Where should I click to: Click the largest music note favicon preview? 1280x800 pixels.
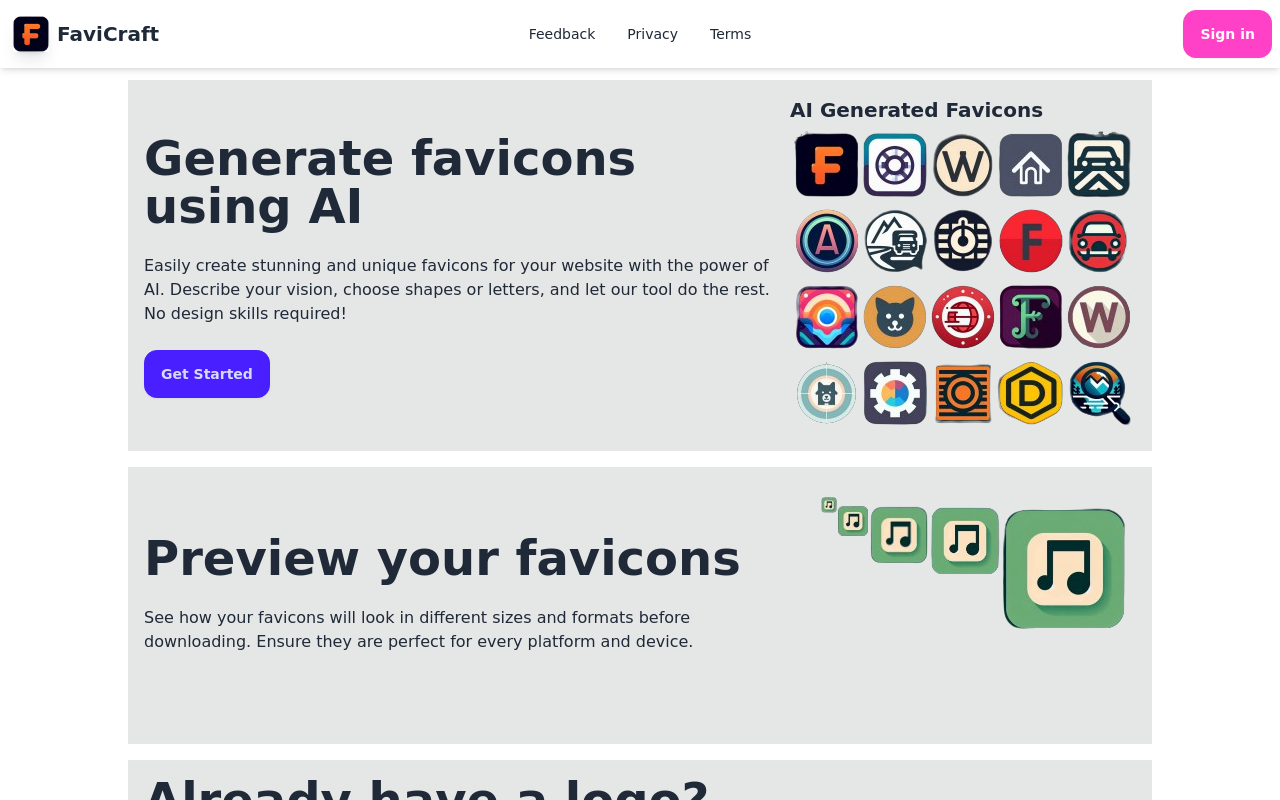[x=1064, y=568]
